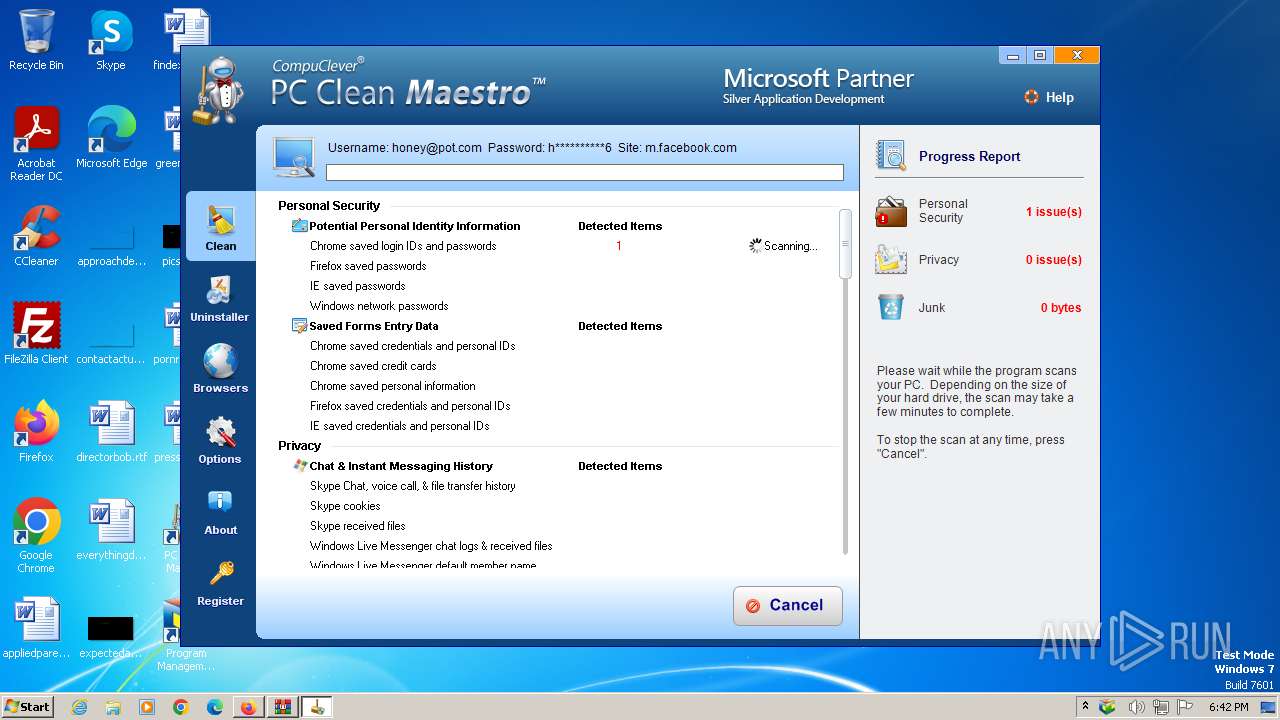Screen dimensions: 1280x720
Task: Cancel the running scan
Action: [788, 605]
